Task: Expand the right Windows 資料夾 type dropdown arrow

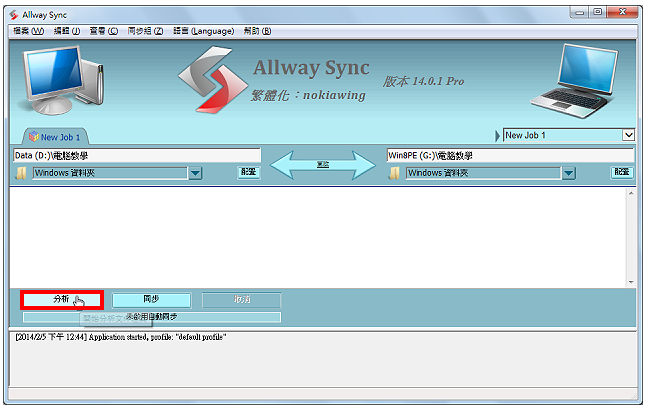Action: (x=569, y=173)
